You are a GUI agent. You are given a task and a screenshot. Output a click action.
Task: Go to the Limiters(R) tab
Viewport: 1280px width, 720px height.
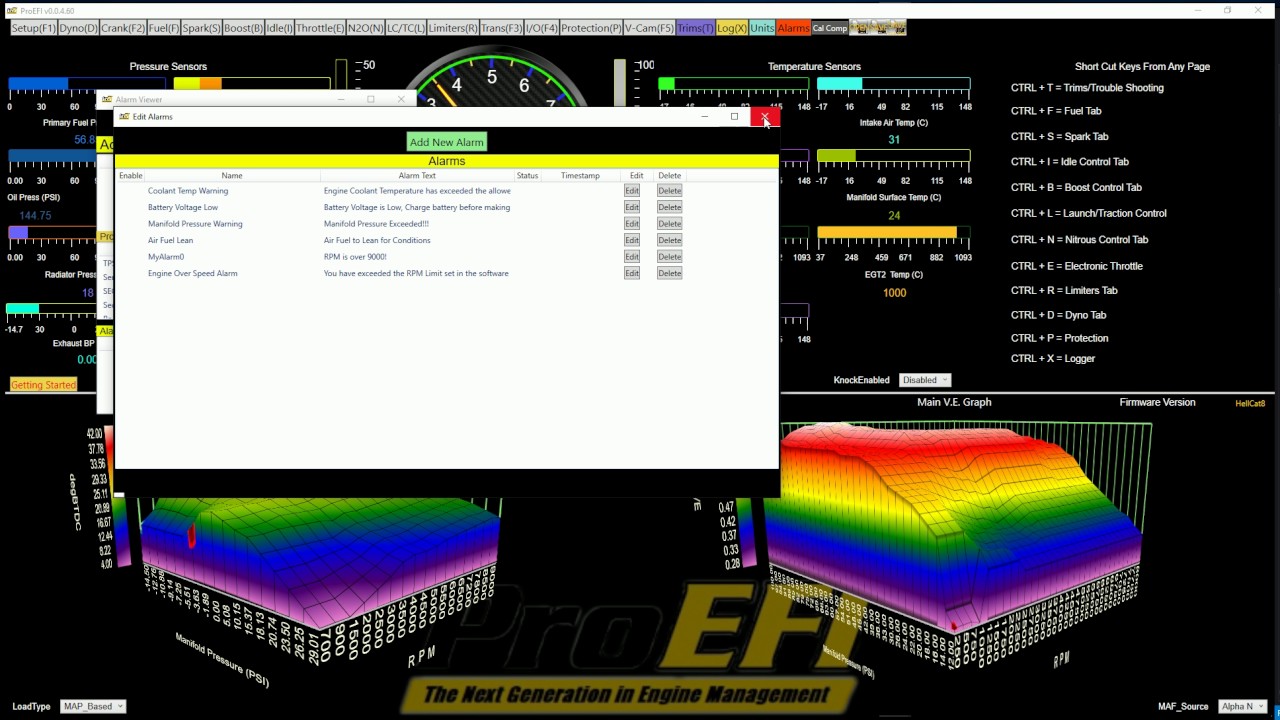(x=453, y=28)
